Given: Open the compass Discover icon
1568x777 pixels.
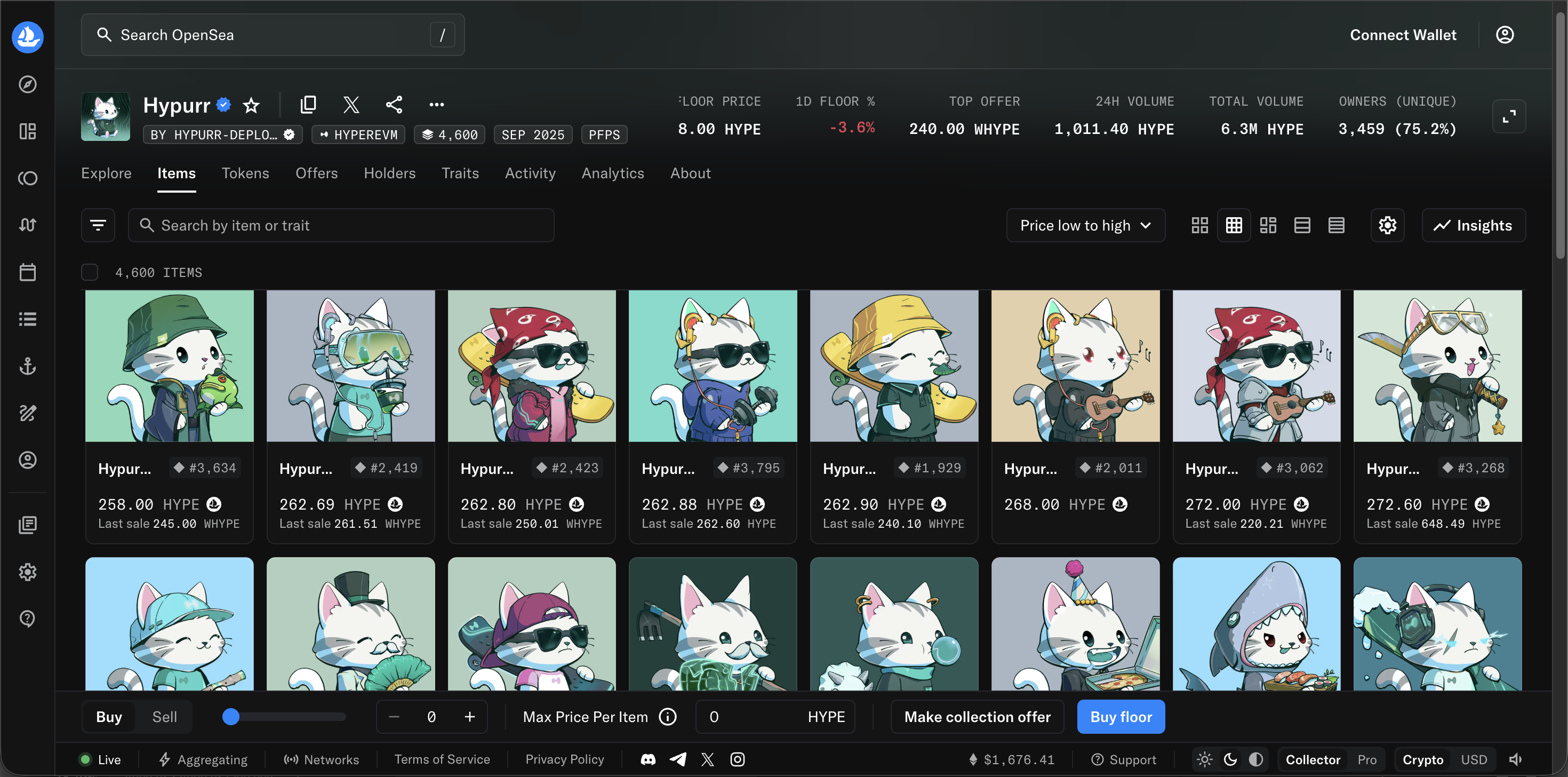Looking at the screenshot, I should pos(27,84).
